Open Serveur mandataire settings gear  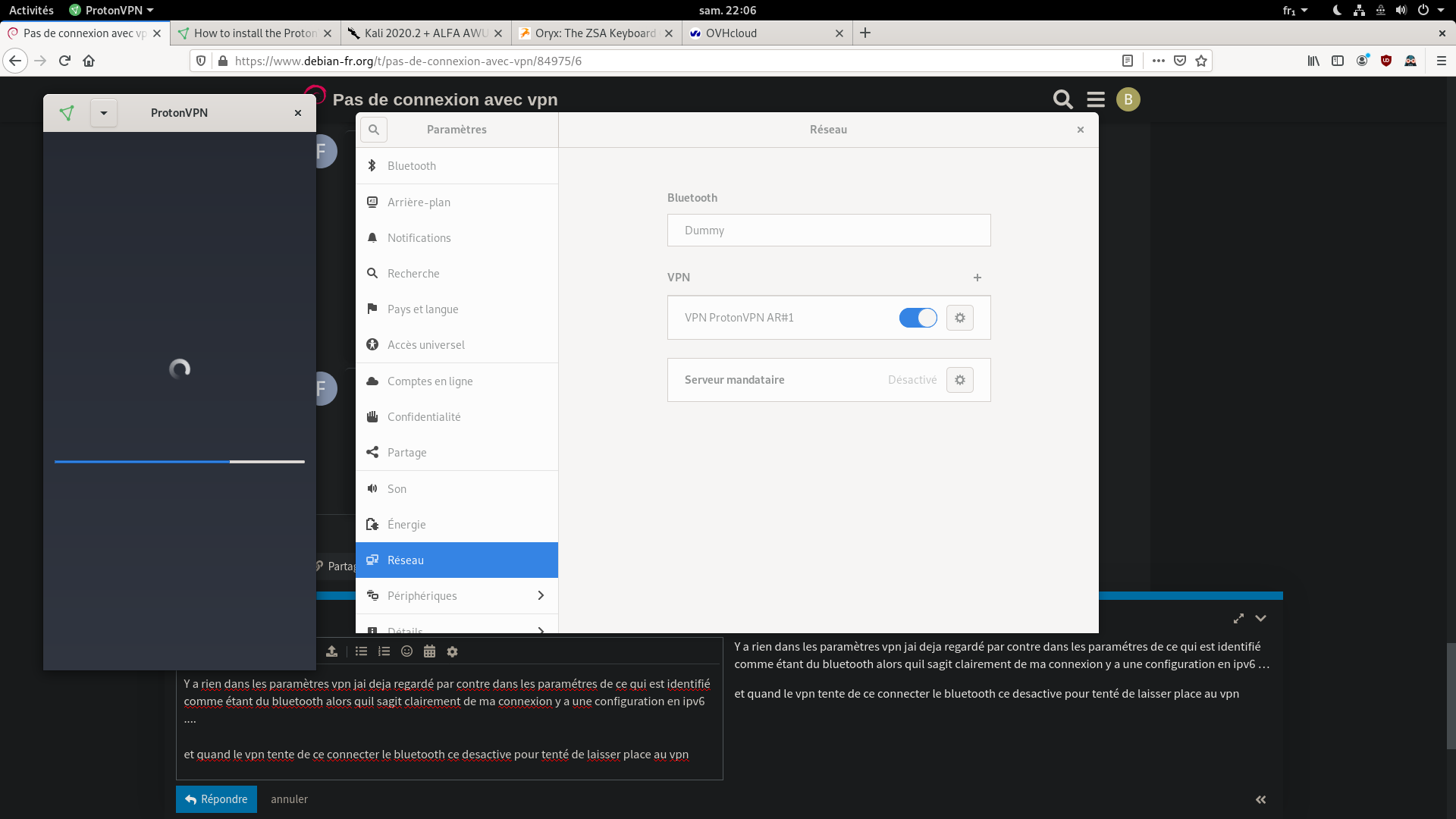point(960,380)
